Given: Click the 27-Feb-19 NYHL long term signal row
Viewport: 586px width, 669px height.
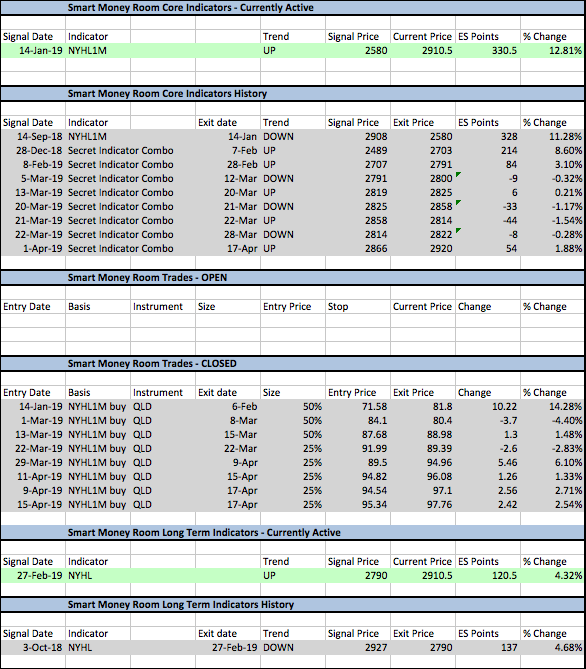Looking at the screenshot, I should pos(293,576).
